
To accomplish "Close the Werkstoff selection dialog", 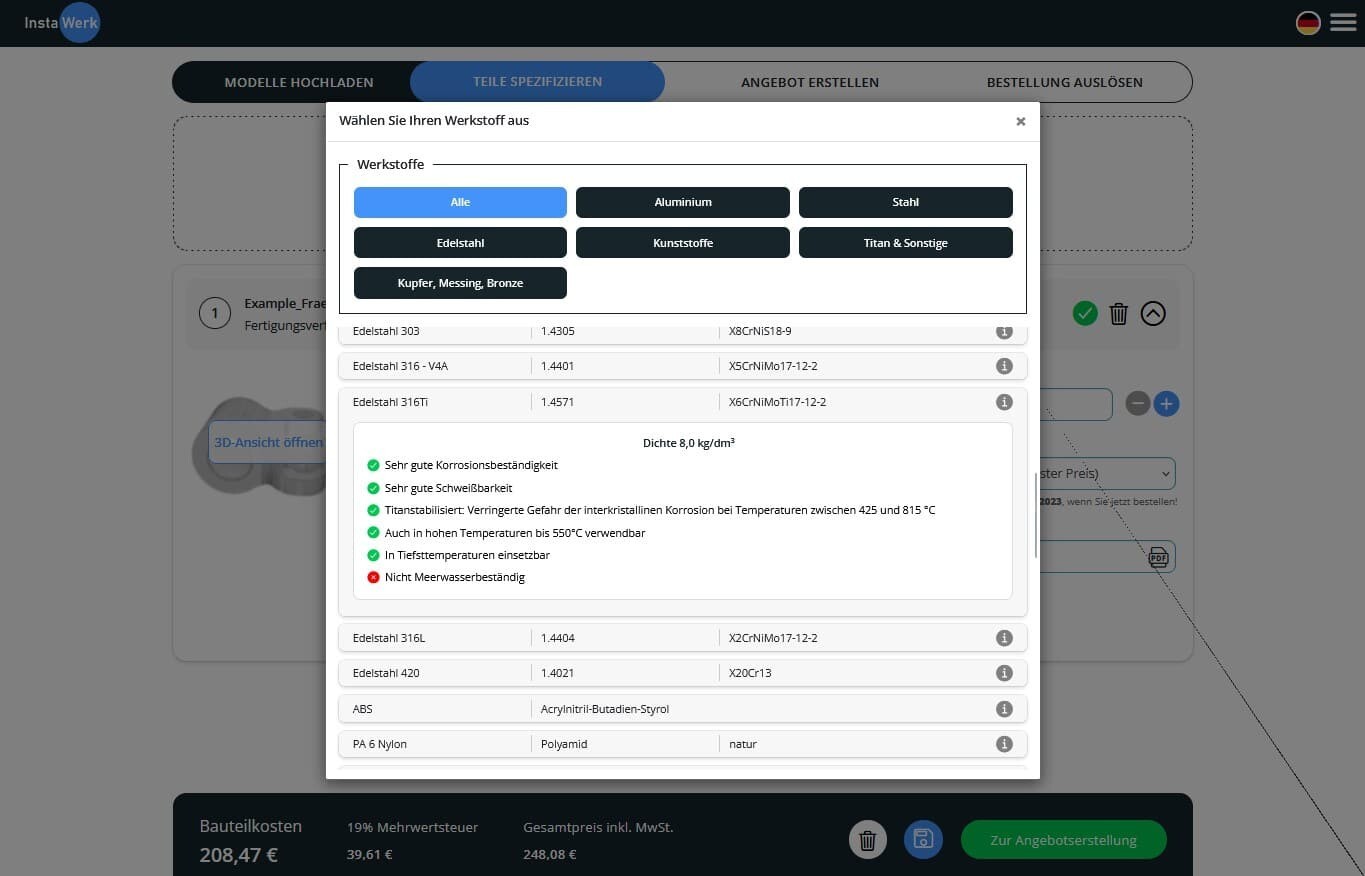I will tap(1020, 121).
